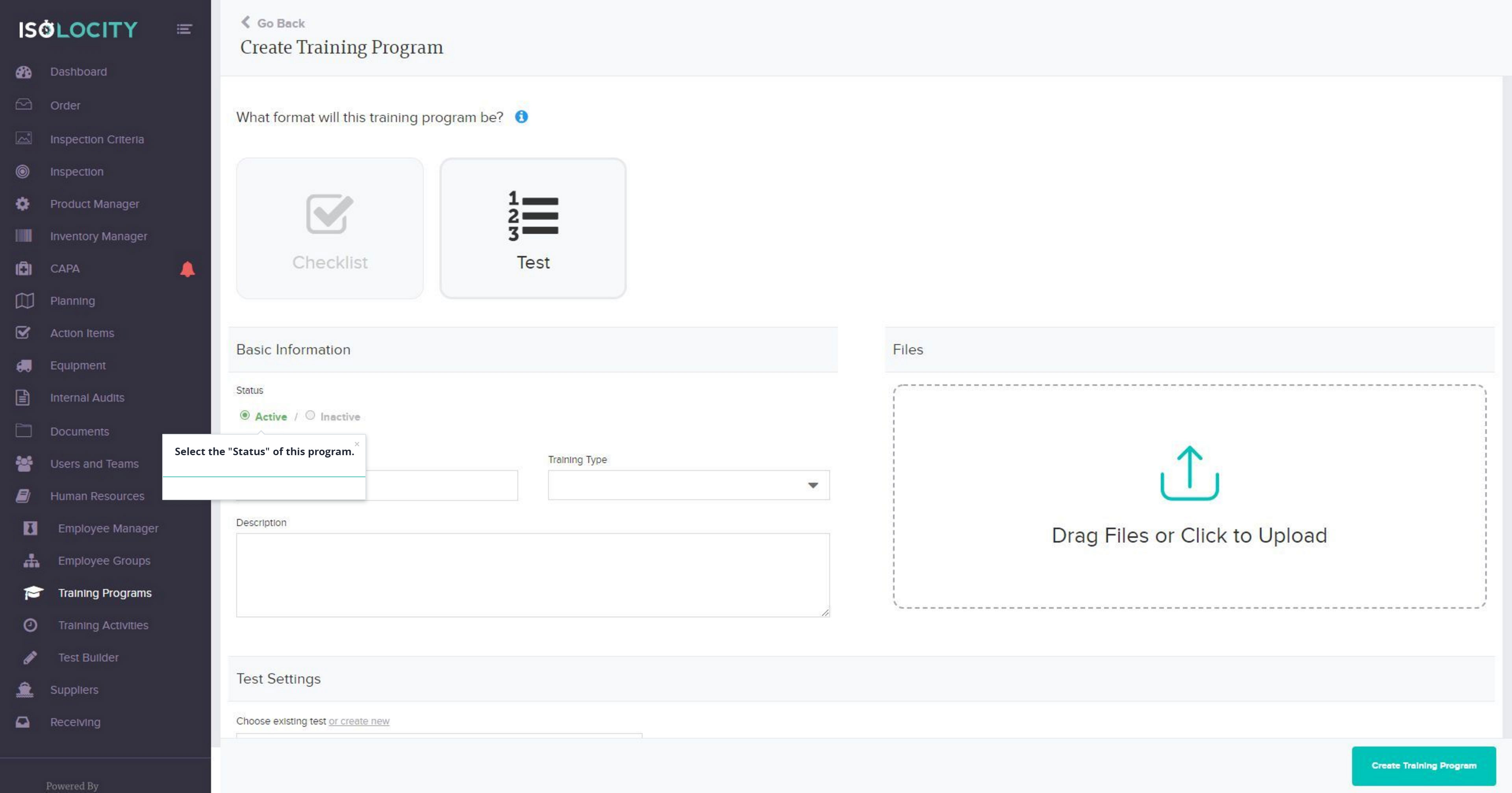Click the Human Resources book icon
Viewport: 1512px width, 793px height.
[23, 496]
